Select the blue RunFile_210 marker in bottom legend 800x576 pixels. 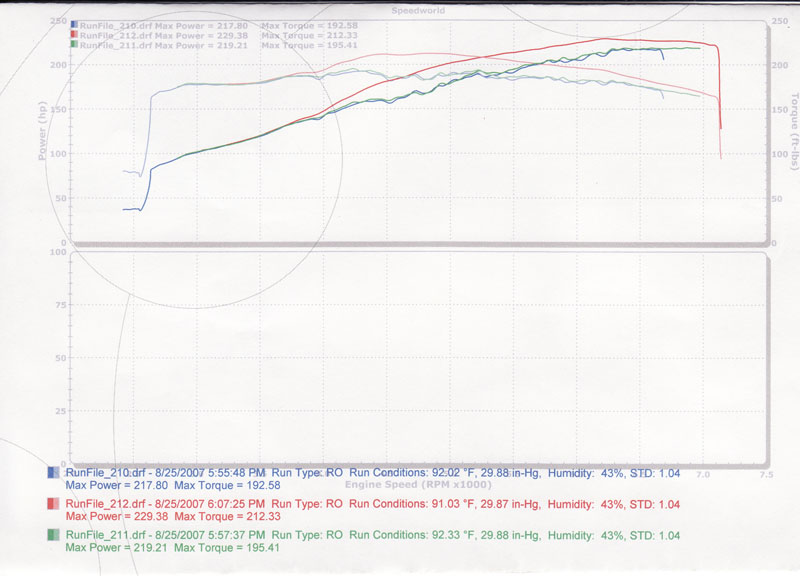53,472
